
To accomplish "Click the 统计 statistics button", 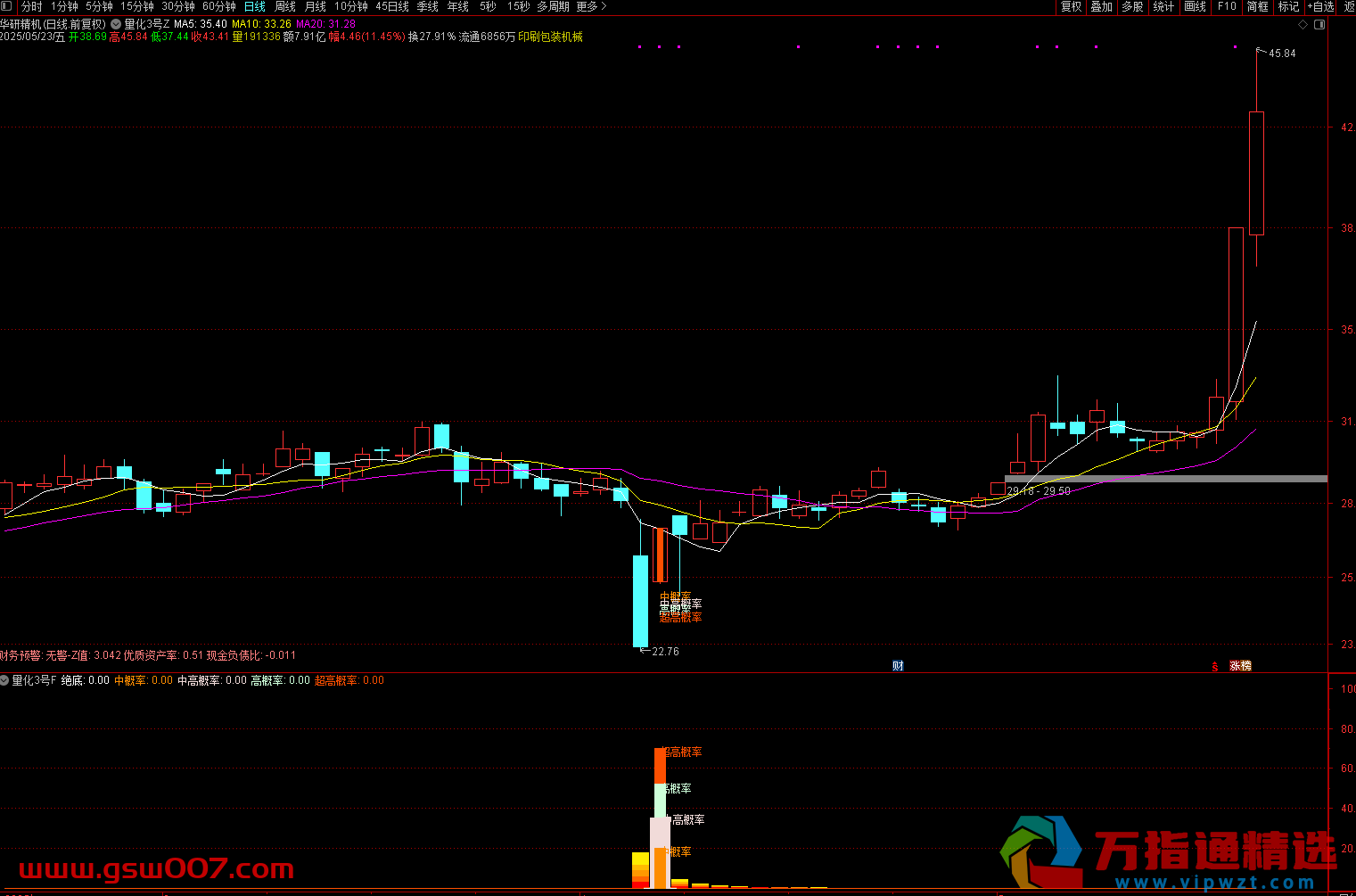I will [x=1163, y=6].
